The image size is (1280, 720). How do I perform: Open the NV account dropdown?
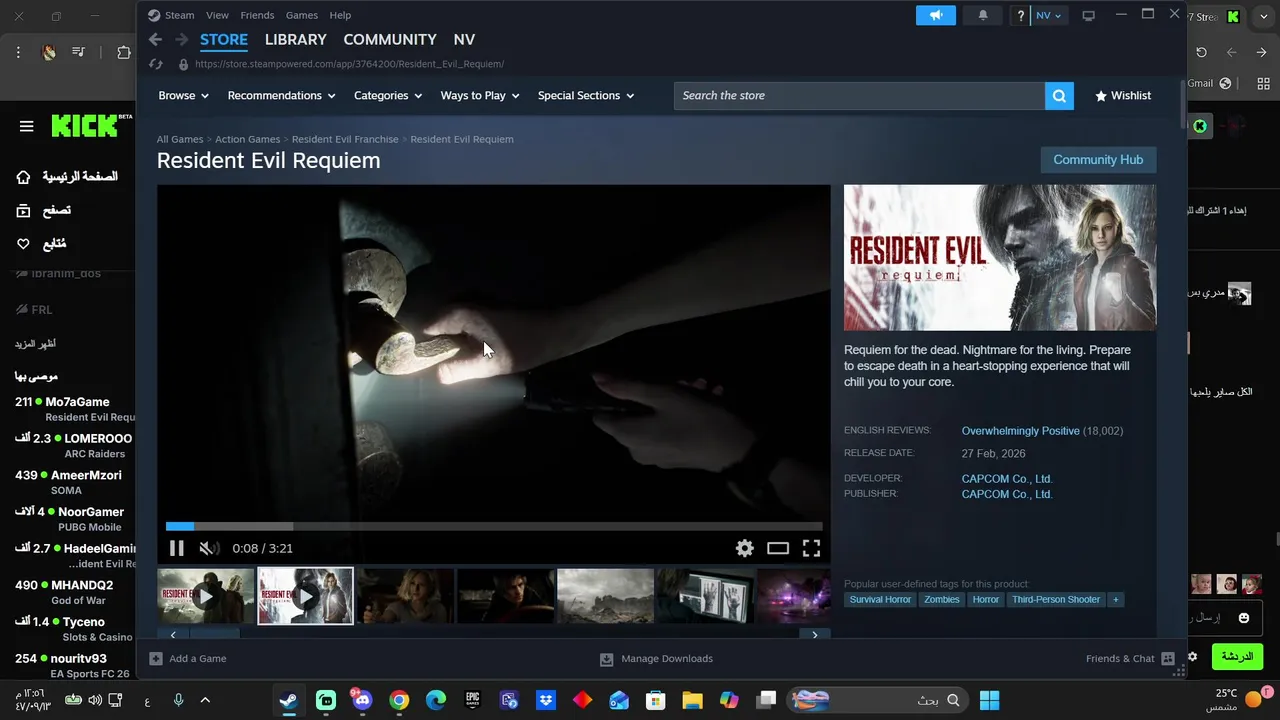[1049, 15]
